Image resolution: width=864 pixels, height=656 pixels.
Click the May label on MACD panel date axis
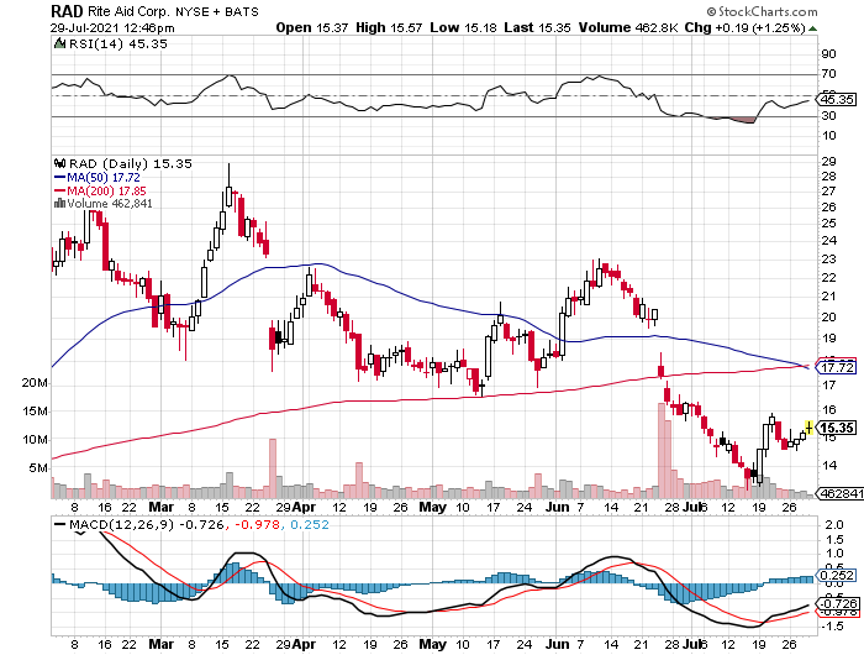(433, 644)
